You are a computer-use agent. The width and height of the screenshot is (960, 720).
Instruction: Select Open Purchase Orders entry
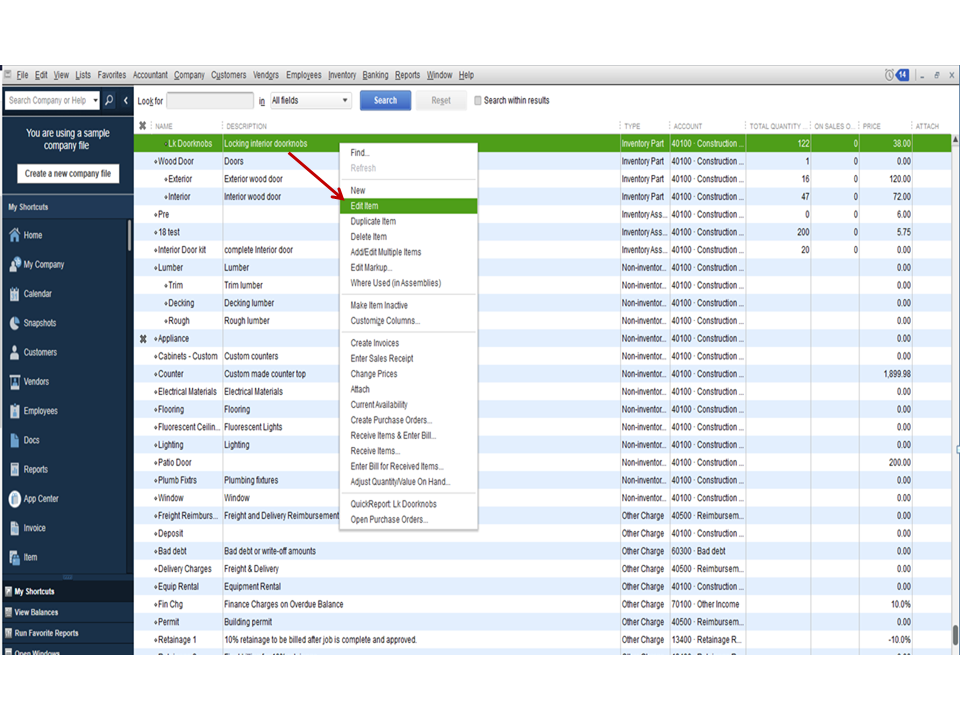point(408,519)
